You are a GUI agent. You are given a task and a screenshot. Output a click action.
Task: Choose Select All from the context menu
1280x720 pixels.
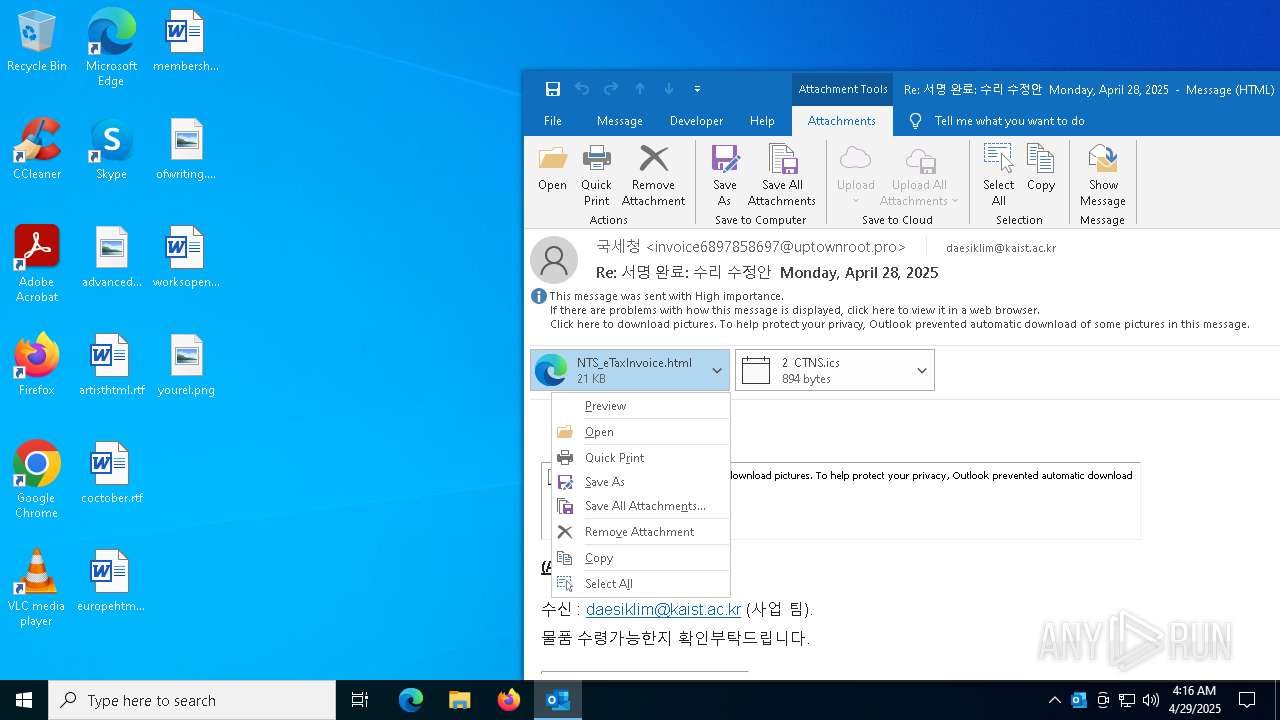point(641,584)
